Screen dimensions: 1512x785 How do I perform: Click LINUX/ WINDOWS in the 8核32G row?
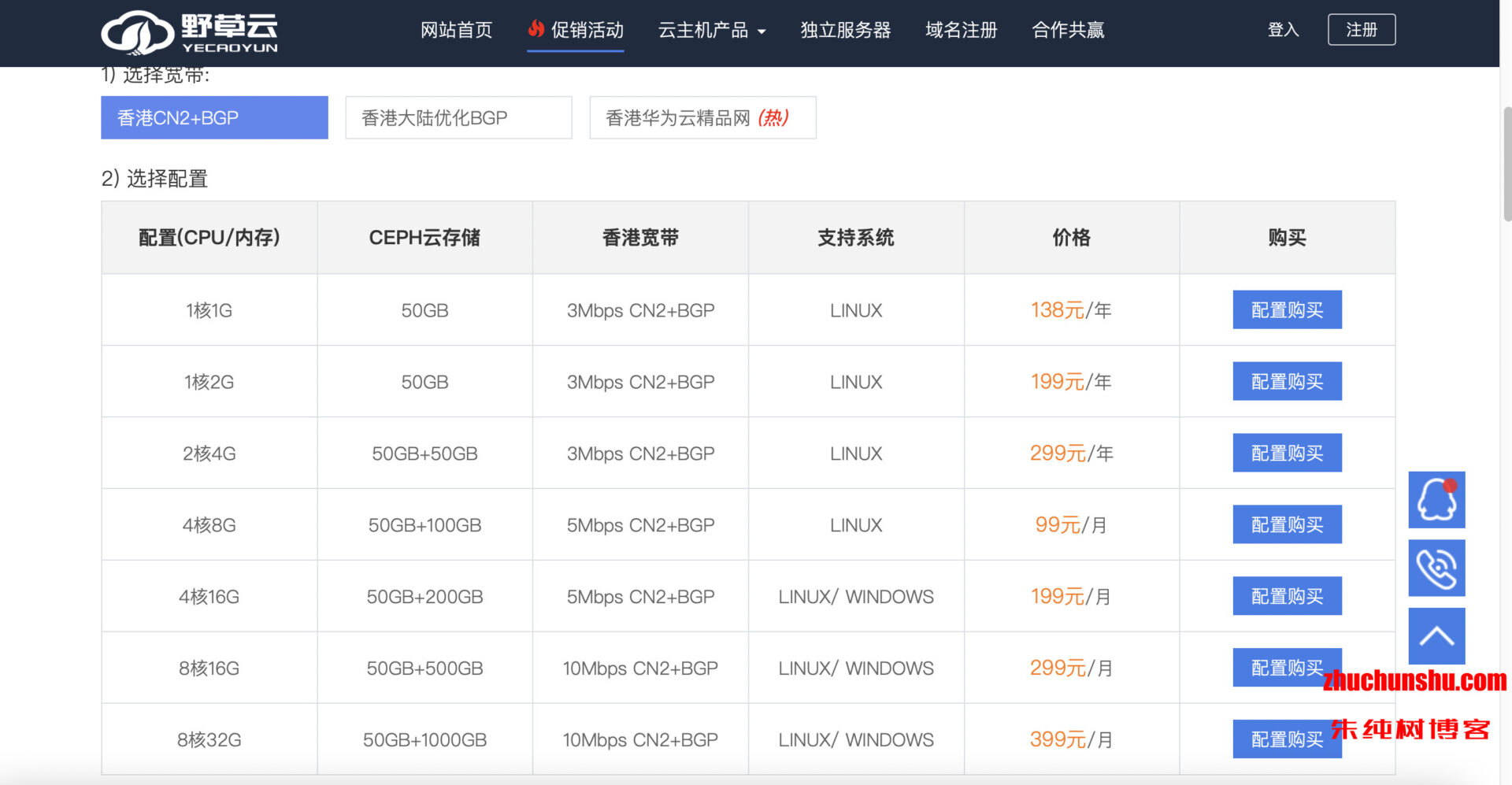point(856,740)
